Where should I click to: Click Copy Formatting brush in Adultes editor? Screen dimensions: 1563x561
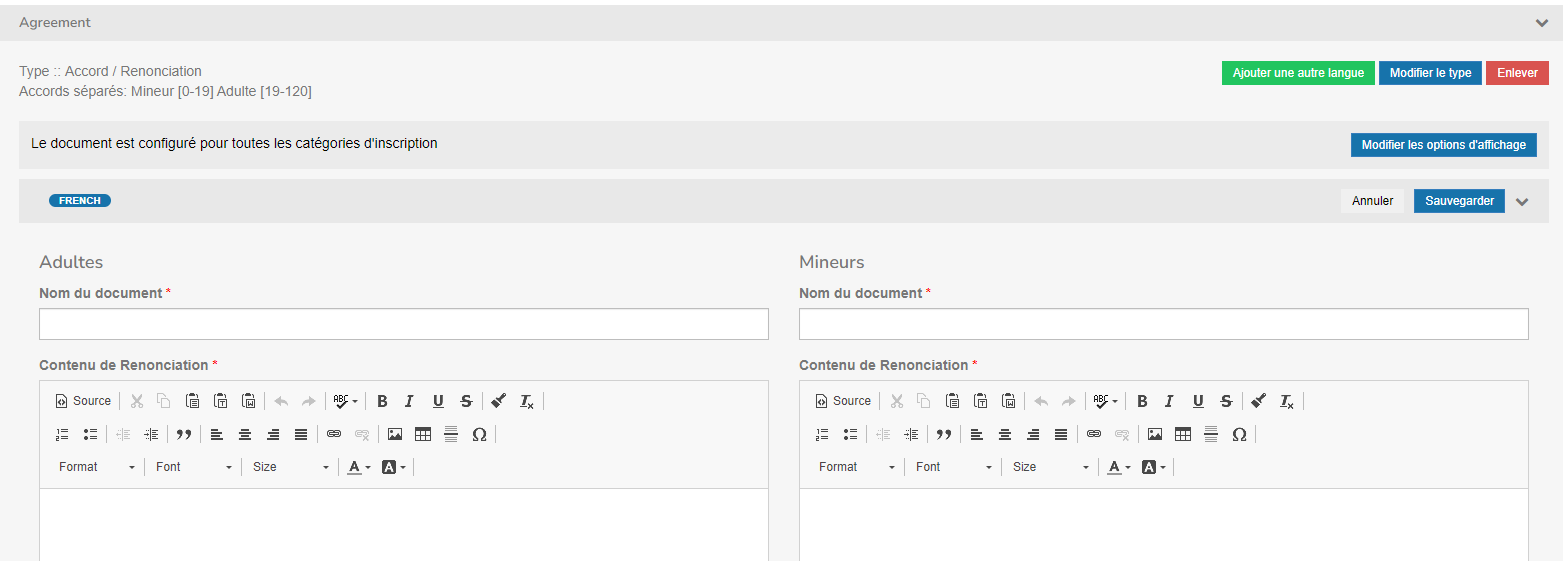[x=499, y=401]
